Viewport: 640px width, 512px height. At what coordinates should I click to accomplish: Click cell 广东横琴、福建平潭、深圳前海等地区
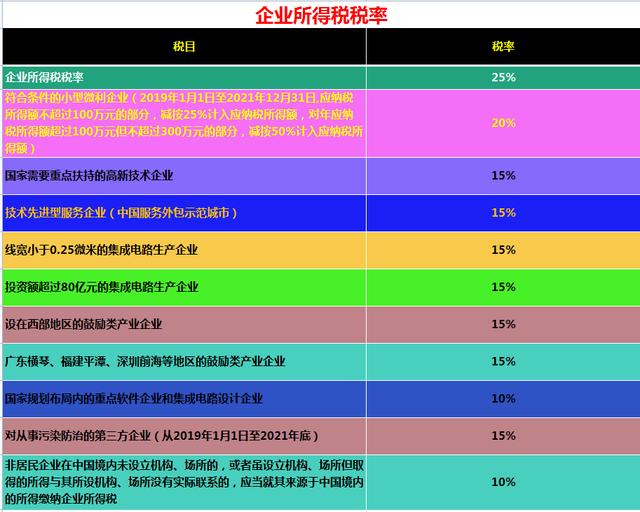[184, 361]
